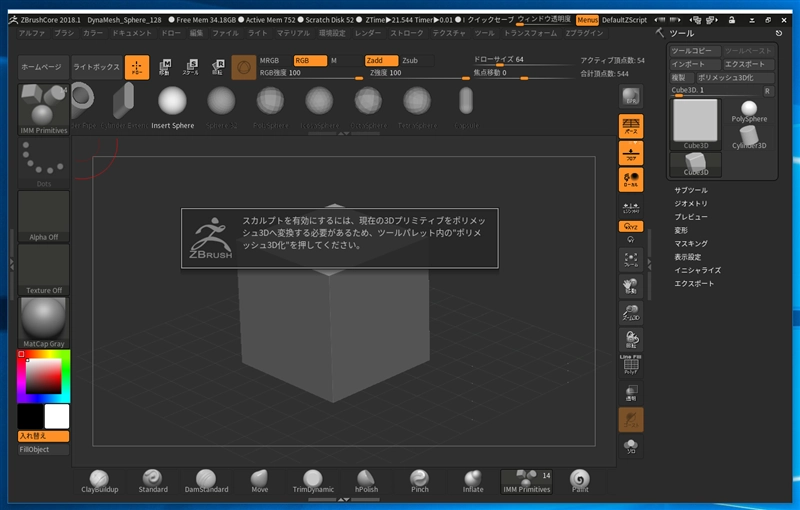This screenshot has height=510, width=800.
Task: Select the Move brush
Action: [x=260, y=481]
